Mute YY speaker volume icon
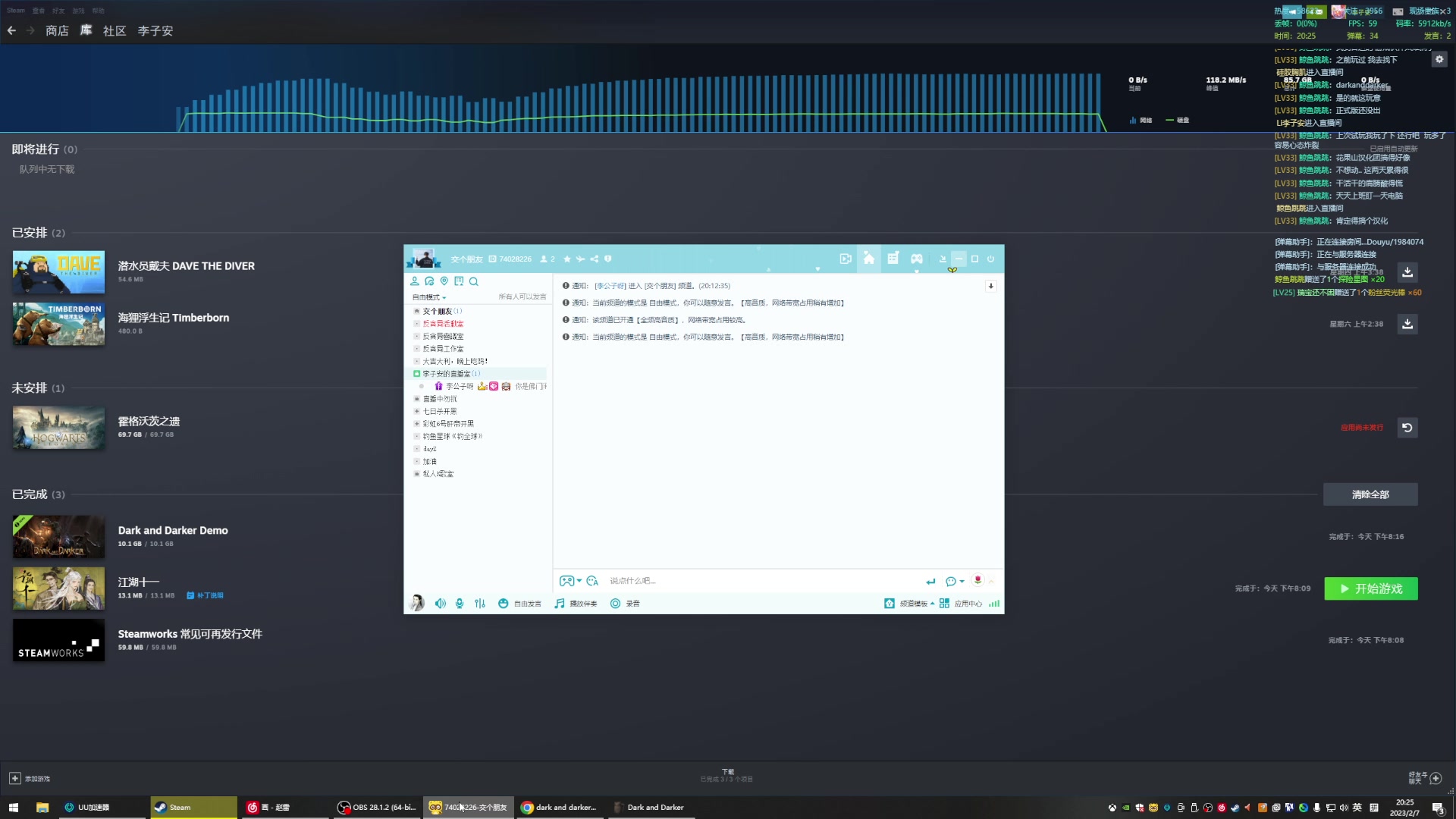This screenshot has height=819, width=1456. tap(440, 604)
